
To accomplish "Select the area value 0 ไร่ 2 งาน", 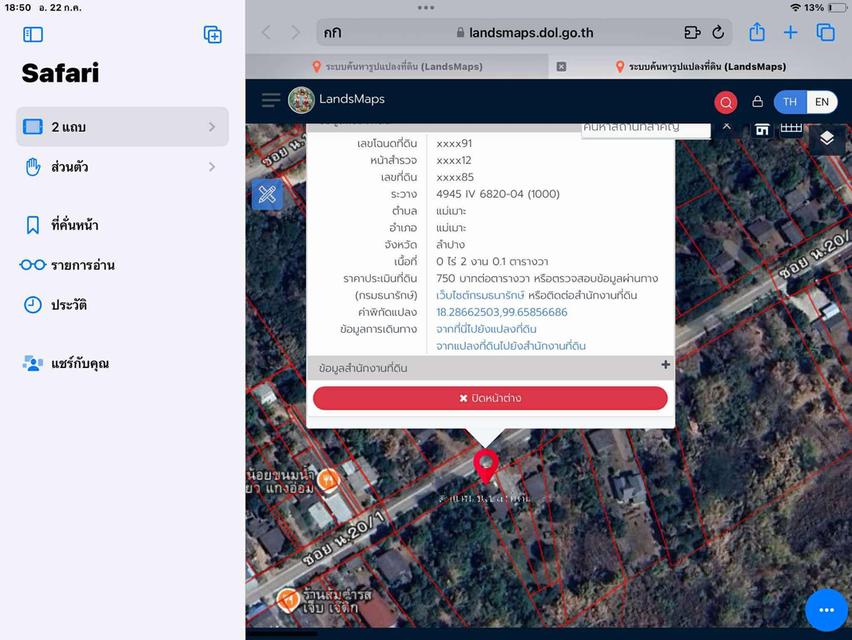I will click(492, 261).
